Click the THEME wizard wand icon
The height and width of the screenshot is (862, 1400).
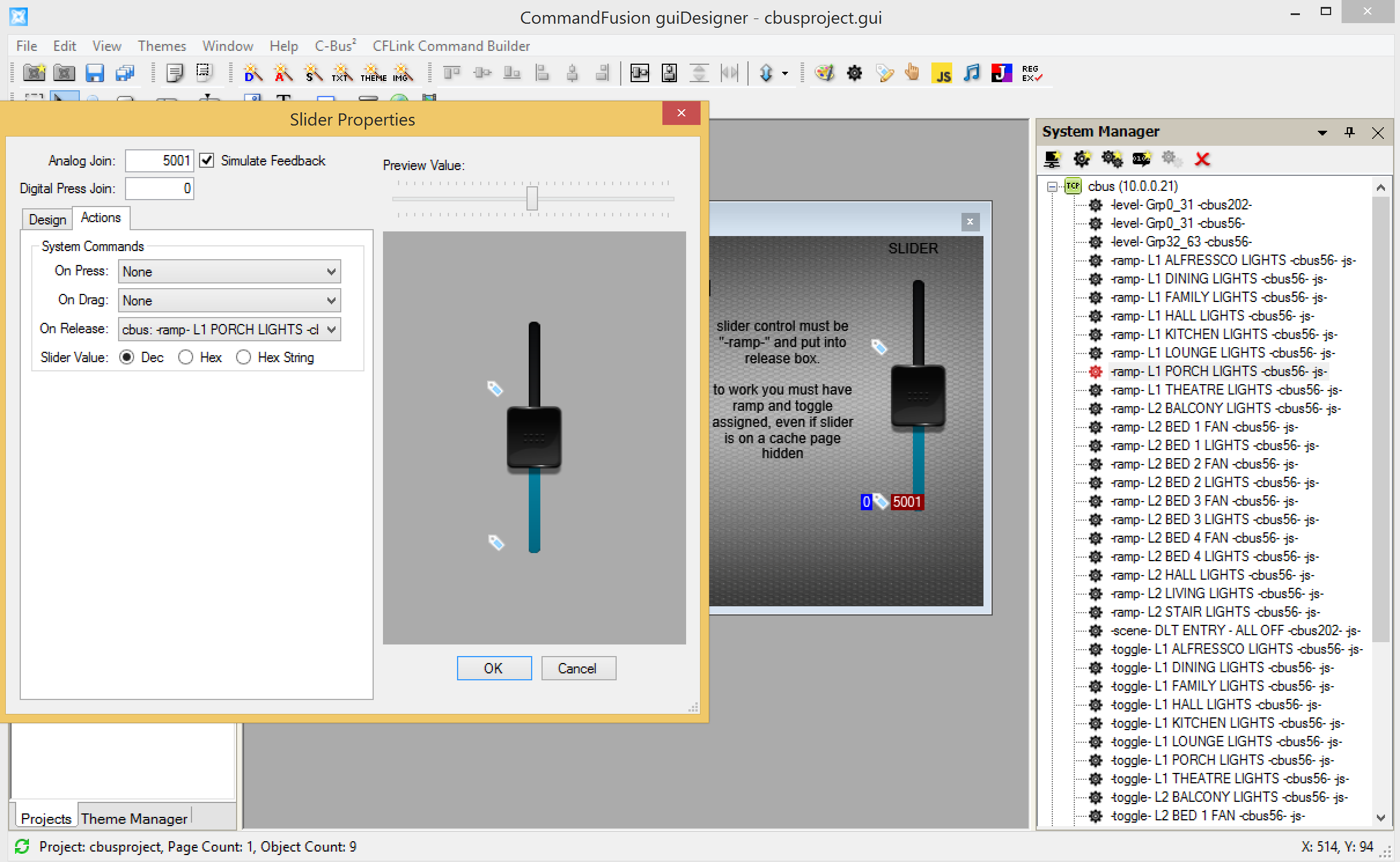click(373, 73)
